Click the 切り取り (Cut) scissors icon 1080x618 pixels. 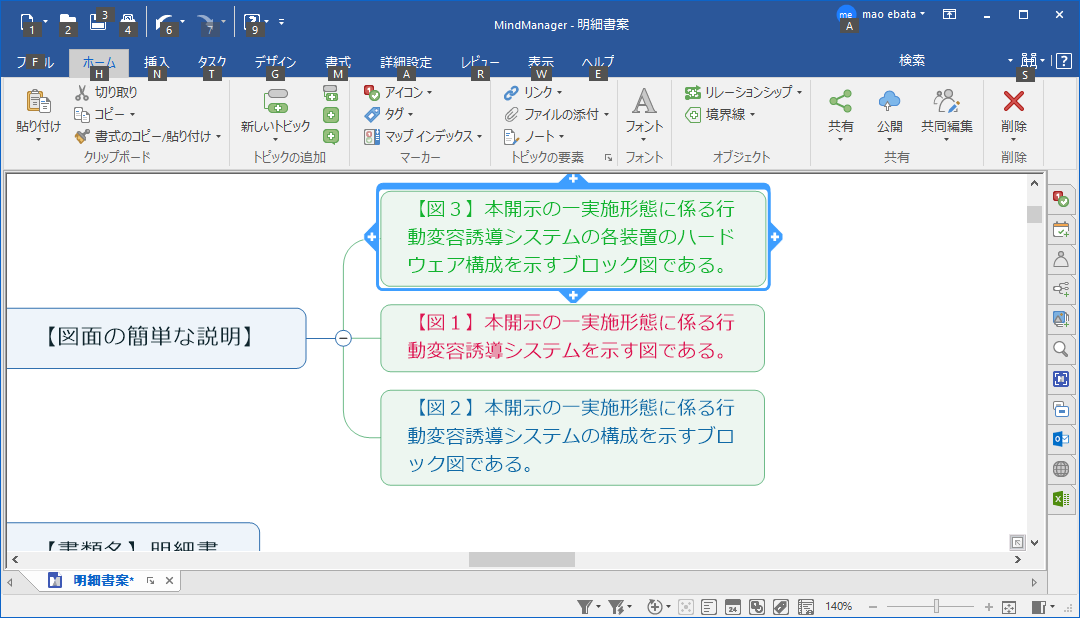click(83, 92)
